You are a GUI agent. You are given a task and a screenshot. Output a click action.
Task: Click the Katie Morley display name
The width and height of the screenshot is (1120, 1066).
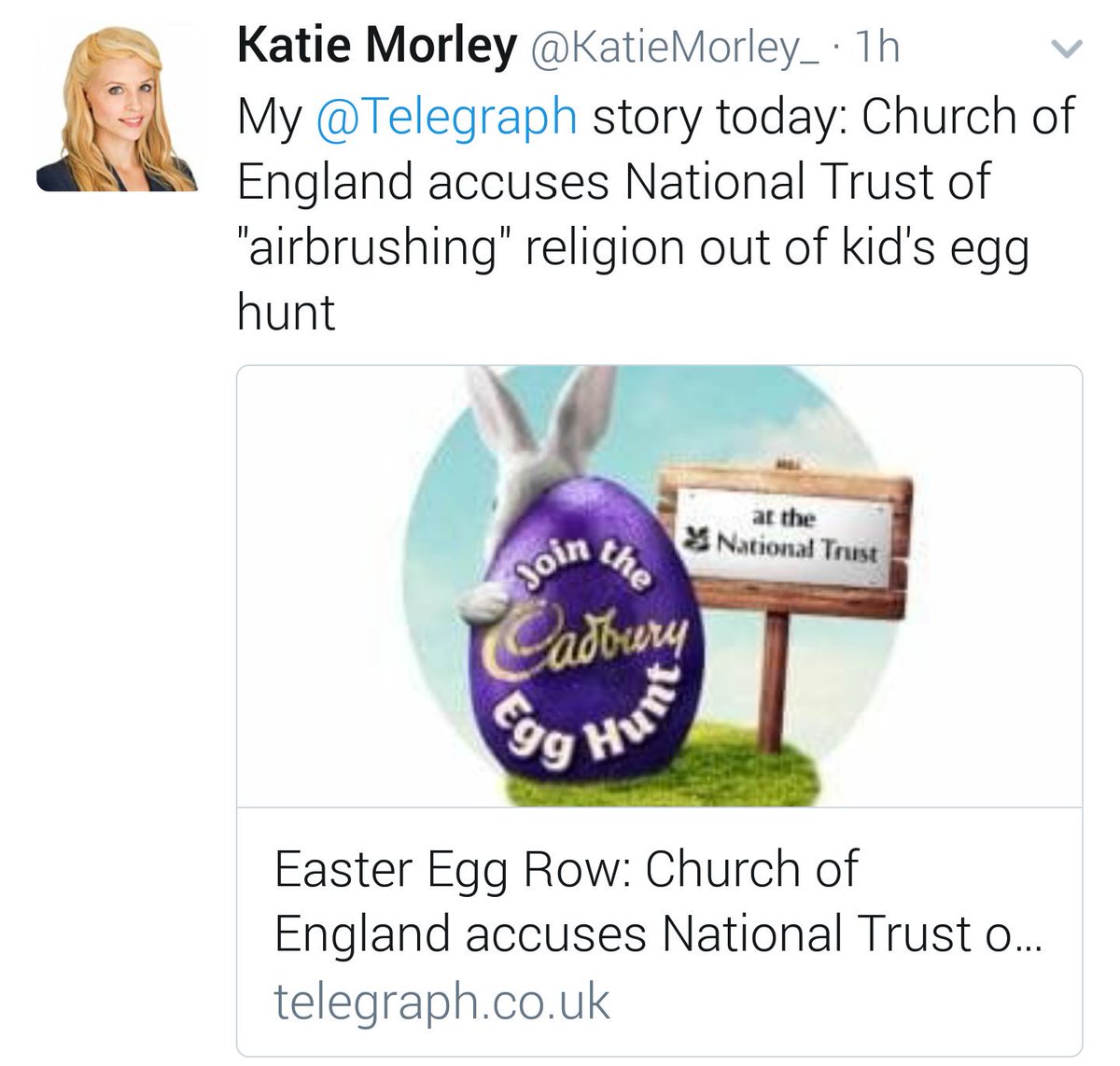point(376,46)
